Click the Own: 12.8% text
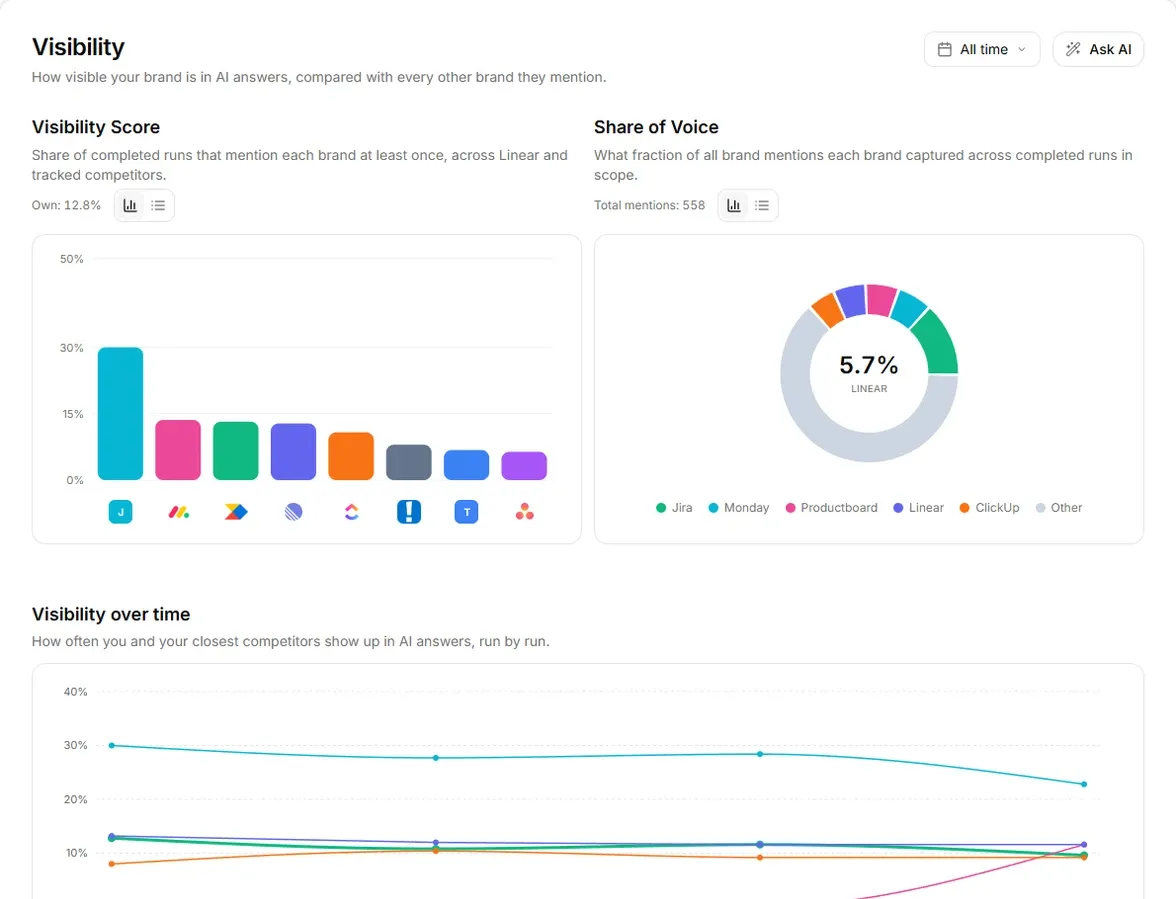 pyautogui.click(x=66, y=205)
